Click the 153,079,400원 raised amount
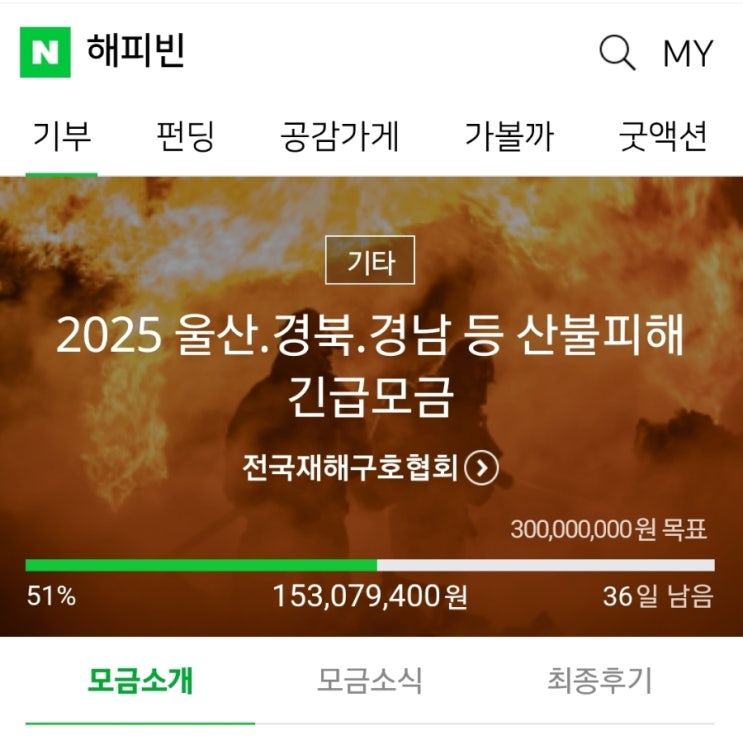Viewport: 743px width, 740px height. pos(370,596)
